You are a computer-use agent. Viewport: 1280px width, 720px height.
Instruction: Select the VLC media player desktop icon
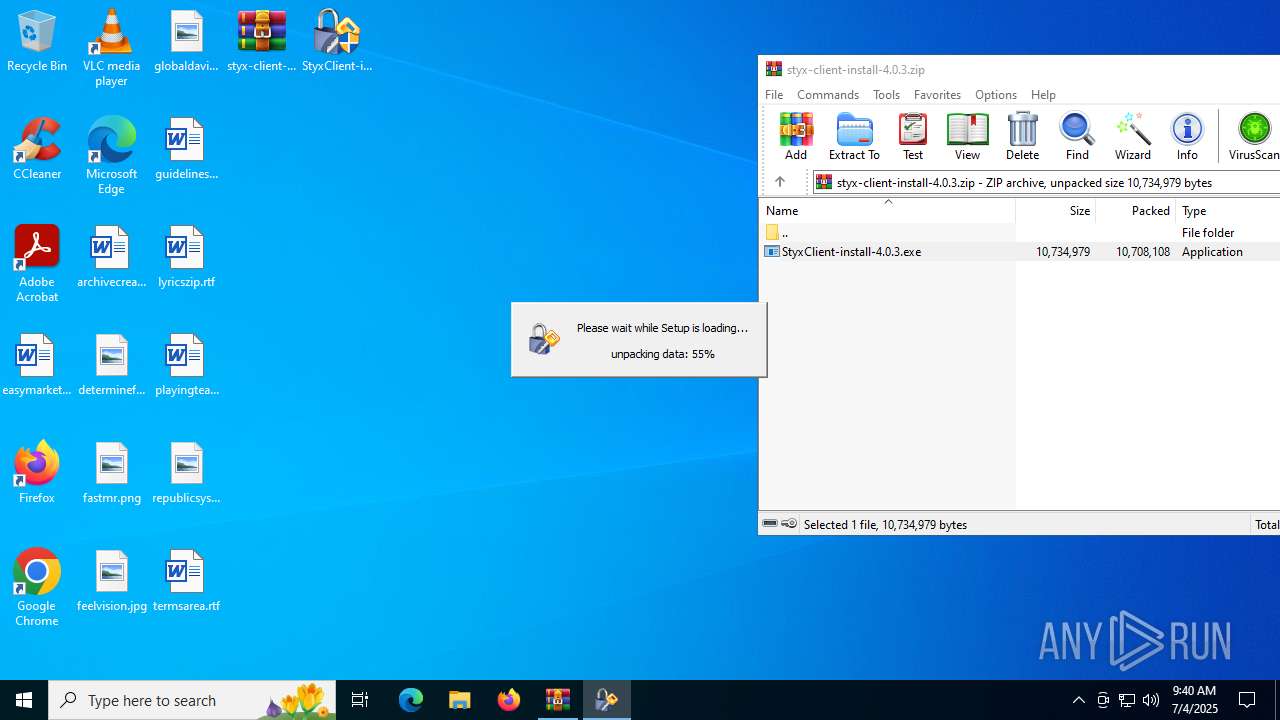[x=111, y=48]
